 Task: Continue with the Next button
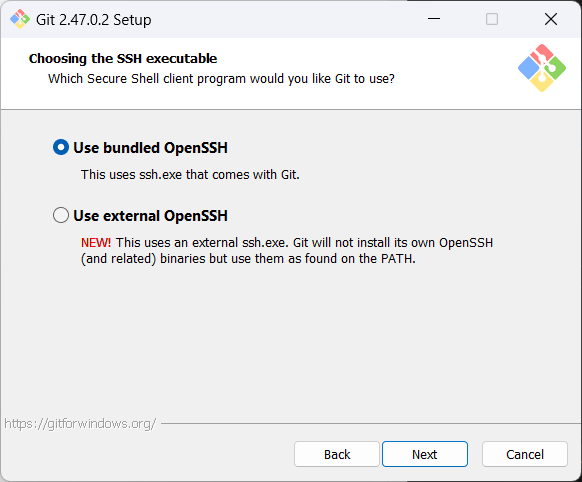tap(425, 454)
